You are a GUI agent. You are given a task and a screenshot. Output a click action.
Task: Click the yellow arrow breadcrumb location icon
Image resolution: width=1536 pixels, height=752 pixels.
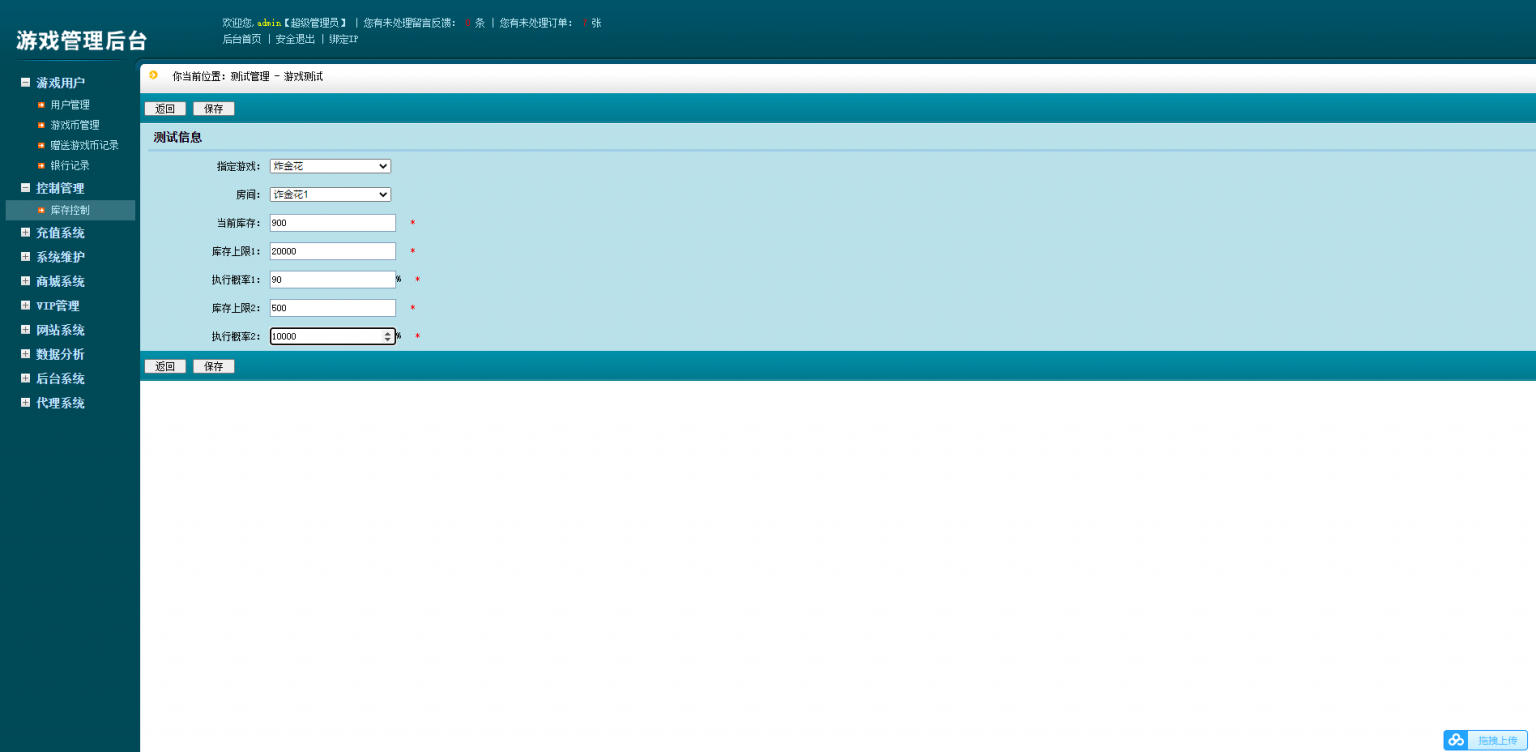click(153, 75)
